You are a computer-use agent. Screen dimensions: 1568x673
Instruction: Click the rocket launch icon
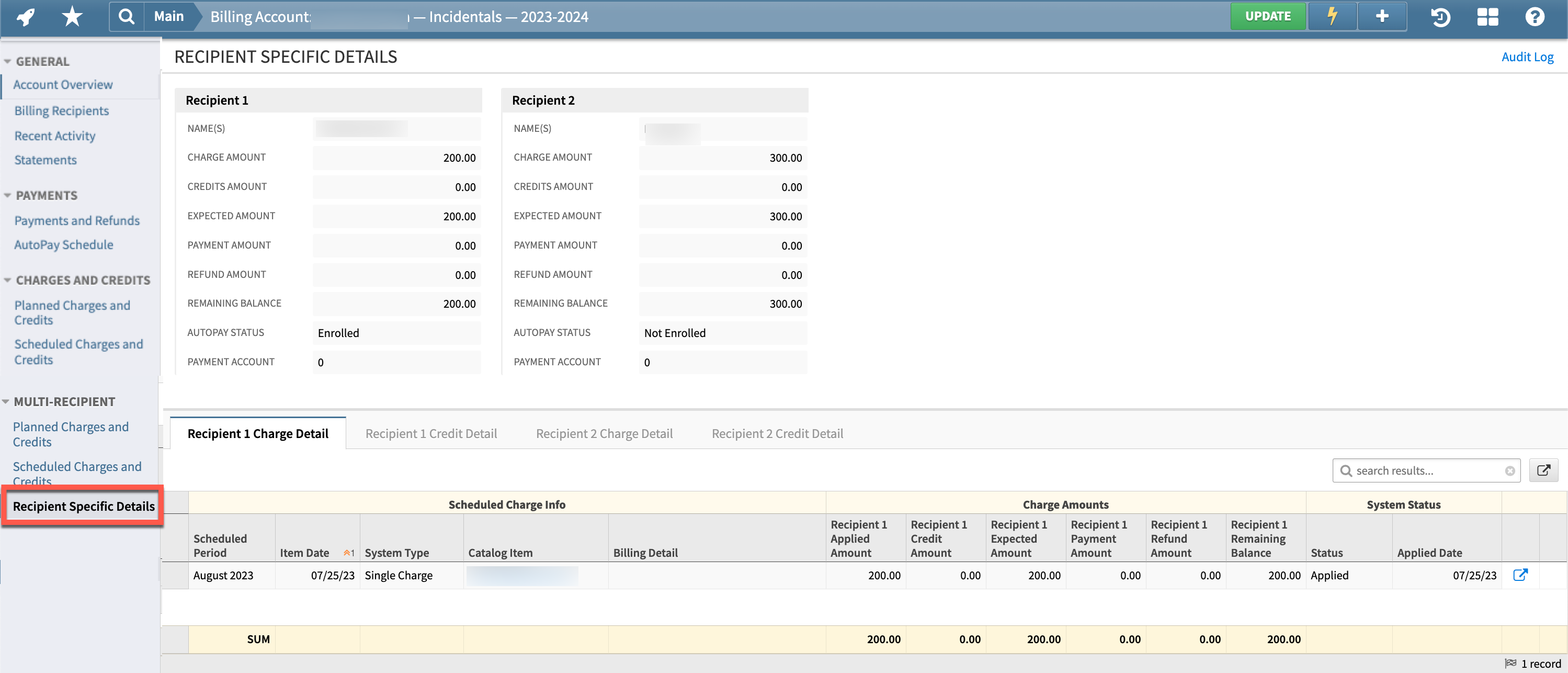coord(25,16)
